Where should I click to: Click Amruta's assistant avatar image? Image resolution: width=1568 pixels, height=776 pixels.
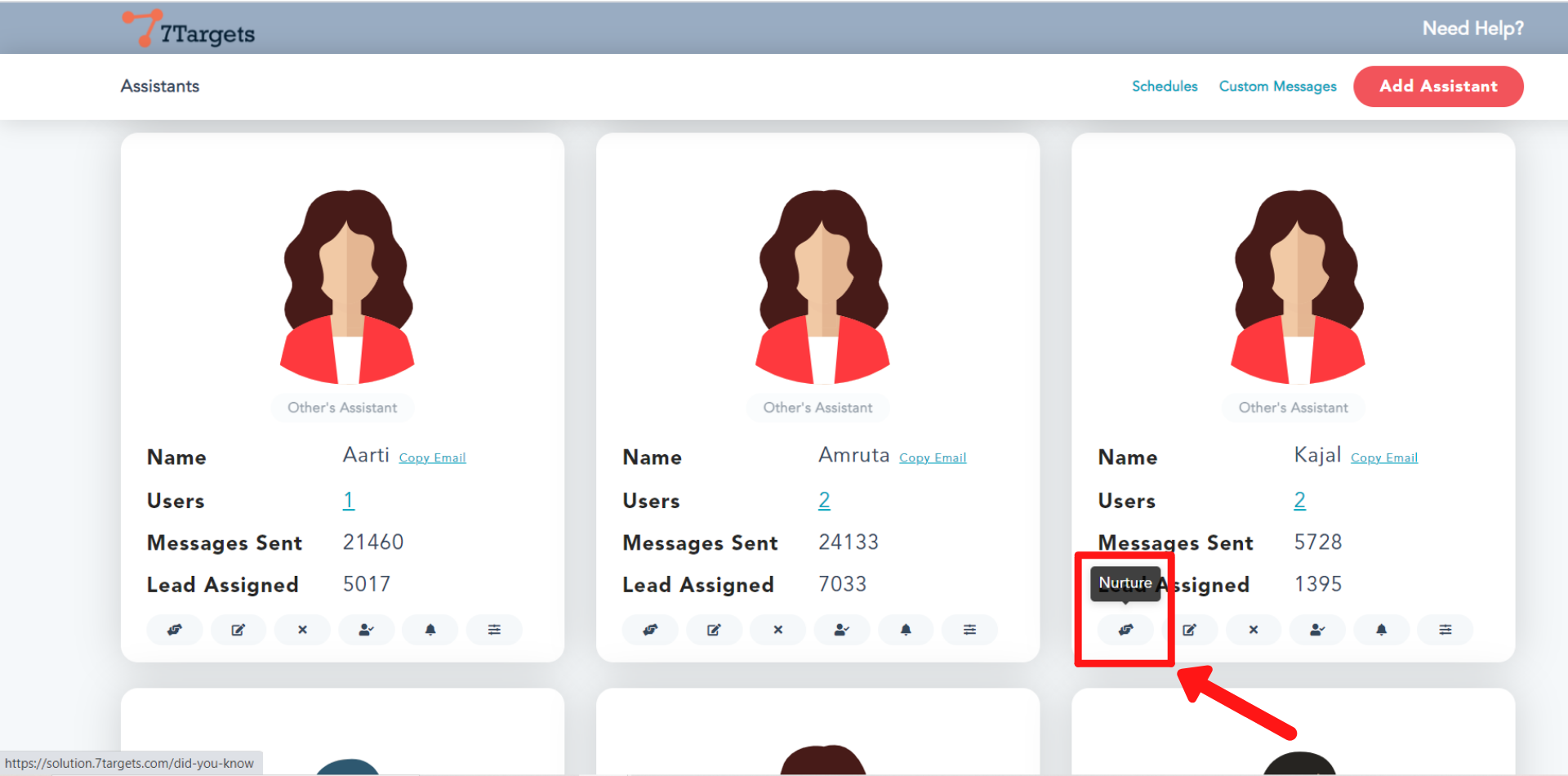coord(822,287)
